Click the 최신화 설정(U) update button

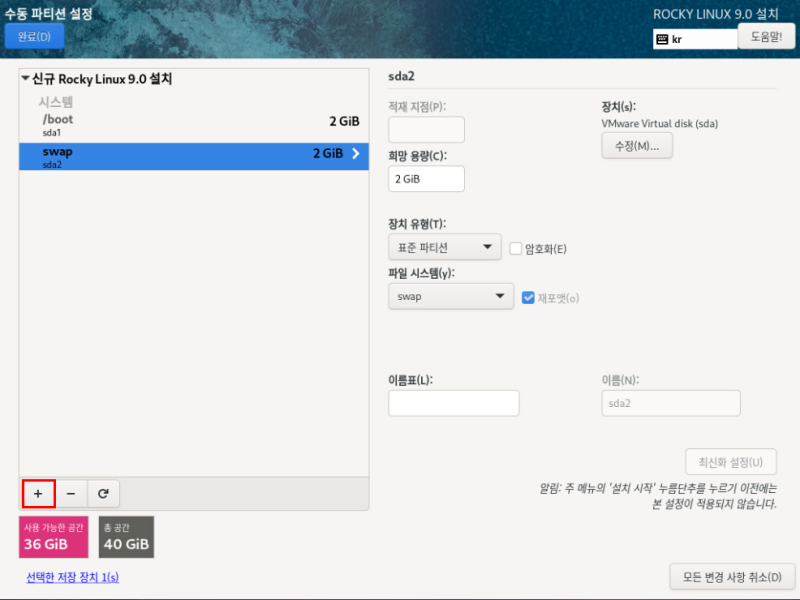click(731, 462)
